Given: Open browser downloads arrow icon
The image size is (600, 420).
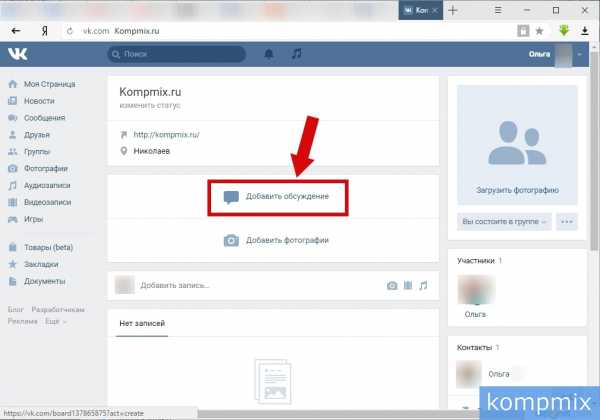Looking at the screenshot, I should pos(584,31).
